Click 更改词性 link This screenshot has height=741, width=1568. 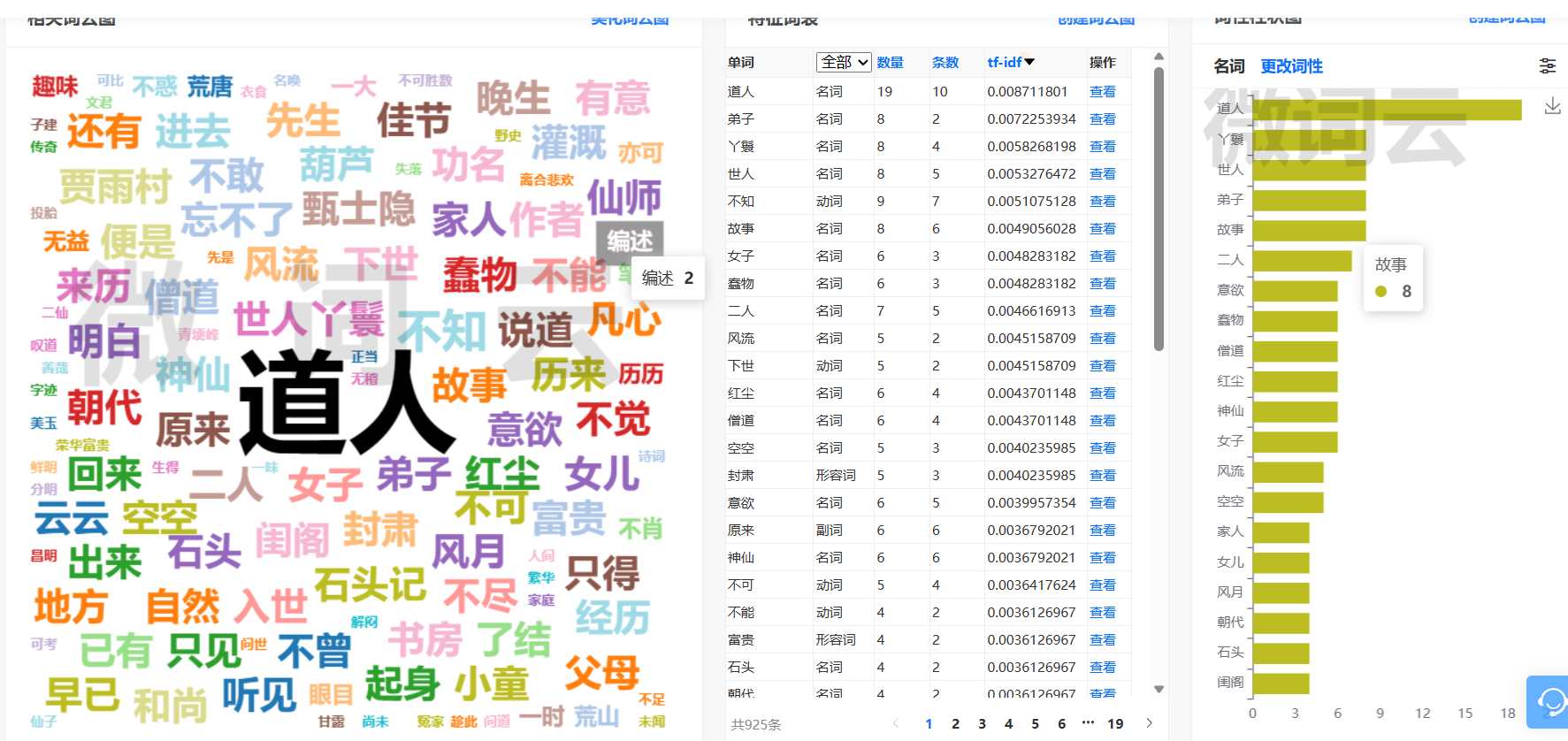click(x=1291, y=66)
